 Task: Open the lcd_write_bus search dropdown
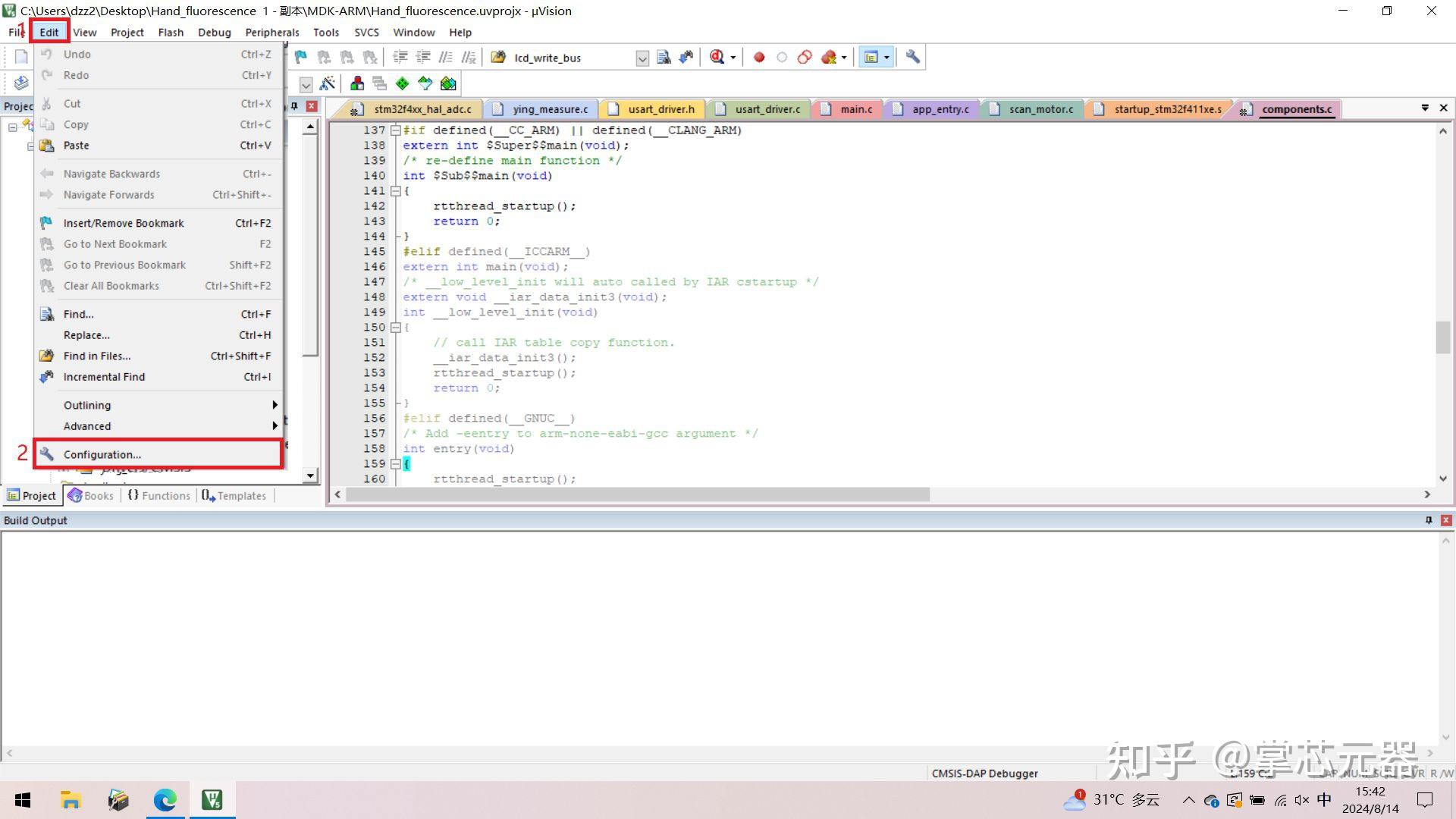point(642,58)
